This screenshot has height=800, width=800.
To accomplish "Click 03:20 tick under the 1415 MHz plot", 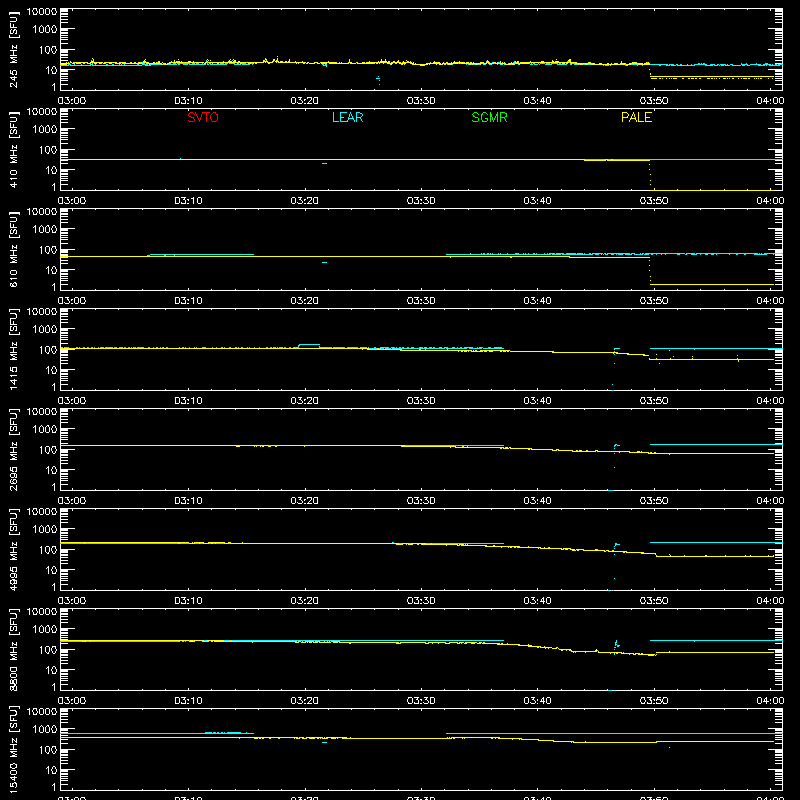I will pos(305,401).
